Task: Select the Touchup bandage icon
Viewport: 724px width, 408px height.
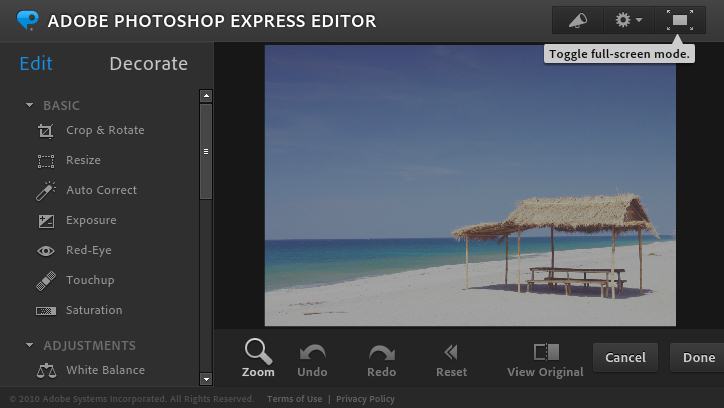Action: coord(46,281)
